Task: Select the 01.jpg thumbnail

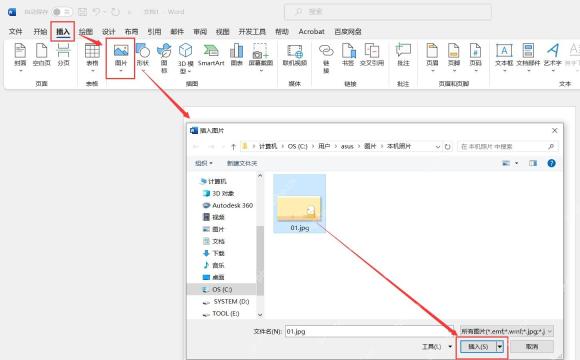Action: click(300, 204)
